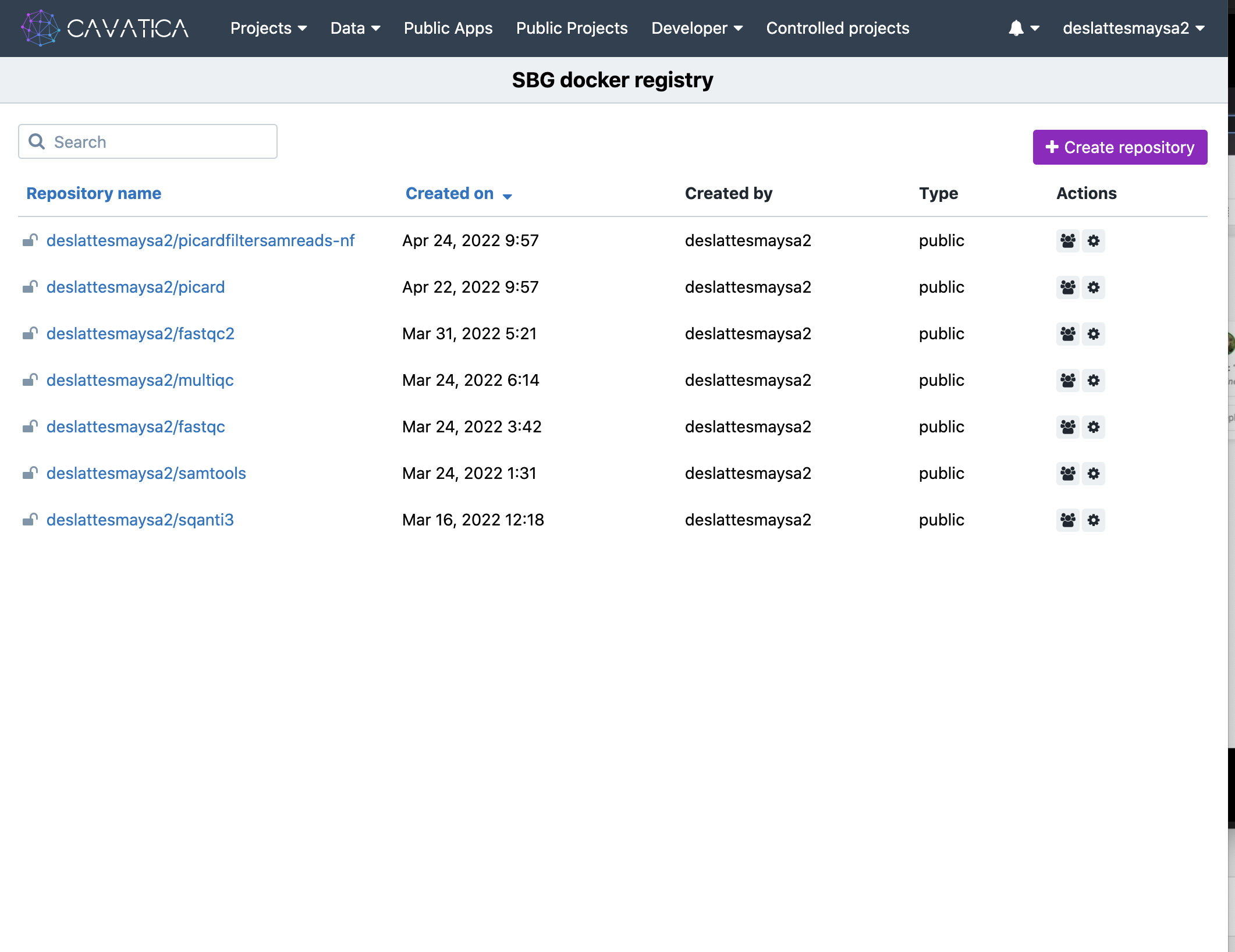
Task: Open settings gear for multiqc repository
Action: click(1094, 380)
